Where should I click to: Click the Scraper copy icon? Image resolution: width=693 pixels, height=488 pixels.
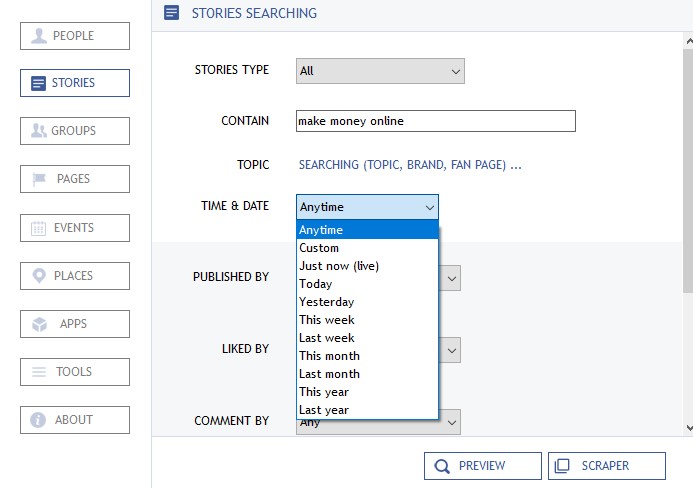point(563,466)
